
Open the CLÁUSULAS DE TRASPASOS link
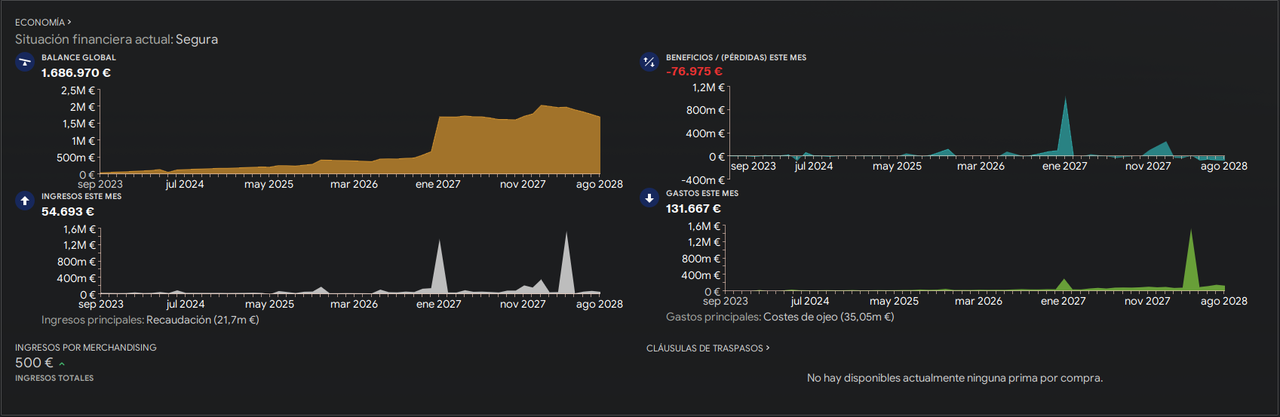[x=708, y=348]
